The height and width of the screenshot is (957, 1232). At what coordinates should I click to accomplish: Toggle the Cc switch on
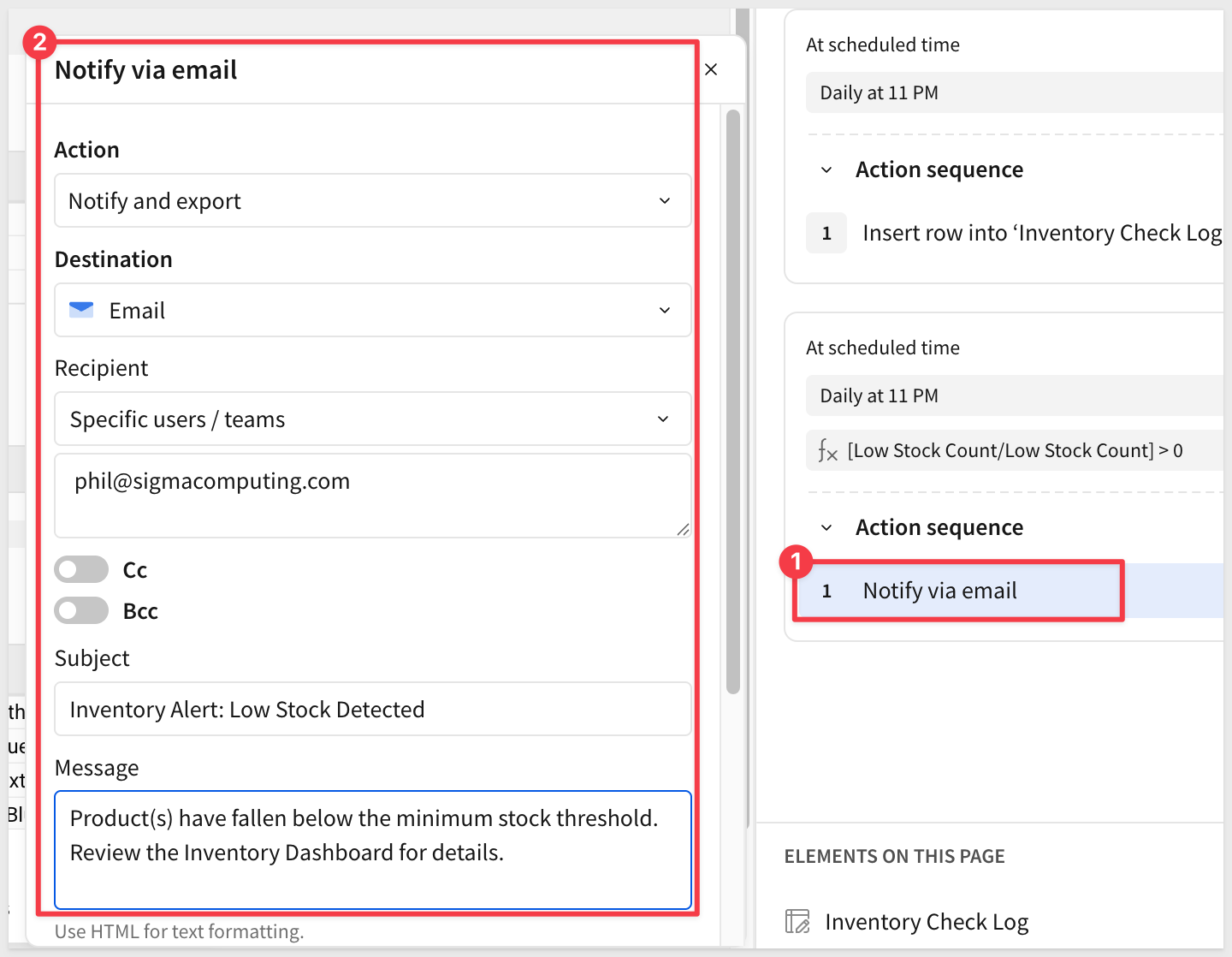[x=81, y=569]
